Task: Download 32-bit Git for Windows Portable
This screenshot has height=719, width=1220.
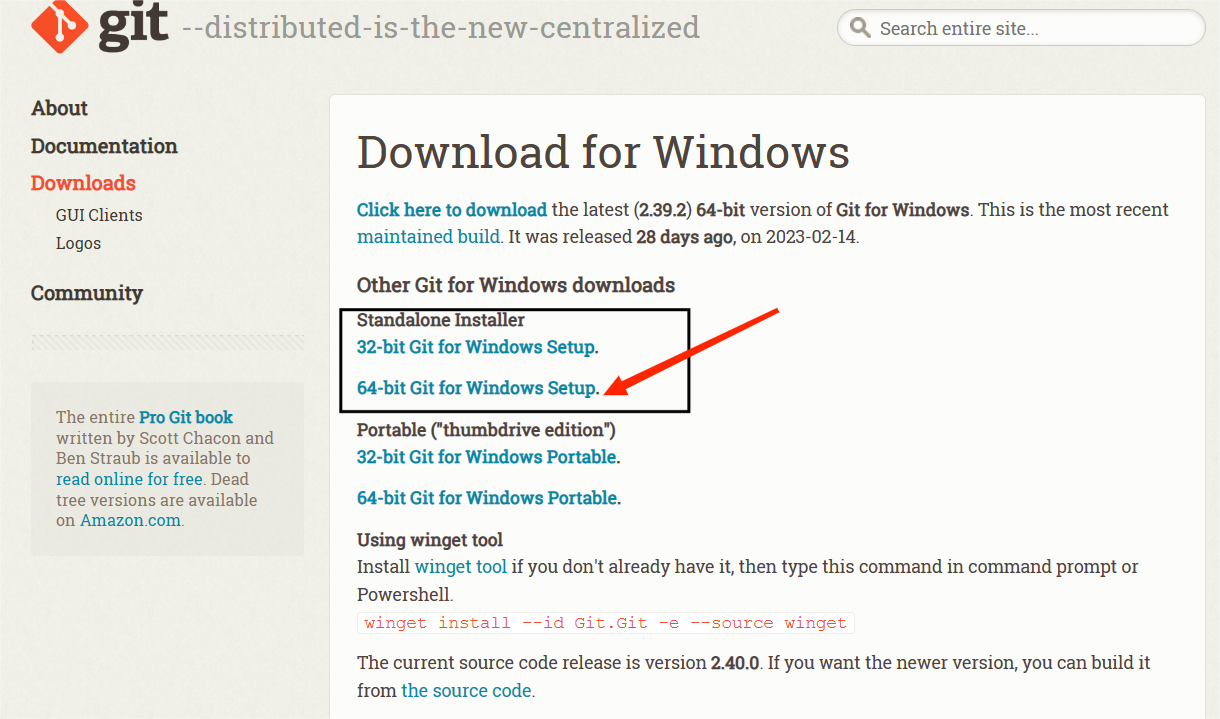Action: click(x=486, y=457)
